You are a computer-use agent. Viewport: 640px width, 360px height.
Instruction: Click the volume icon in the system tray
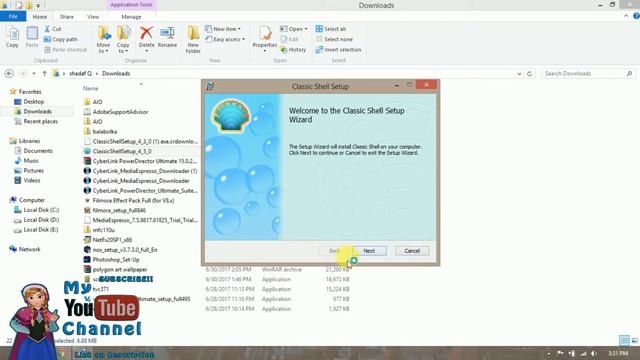click(594, 353)
